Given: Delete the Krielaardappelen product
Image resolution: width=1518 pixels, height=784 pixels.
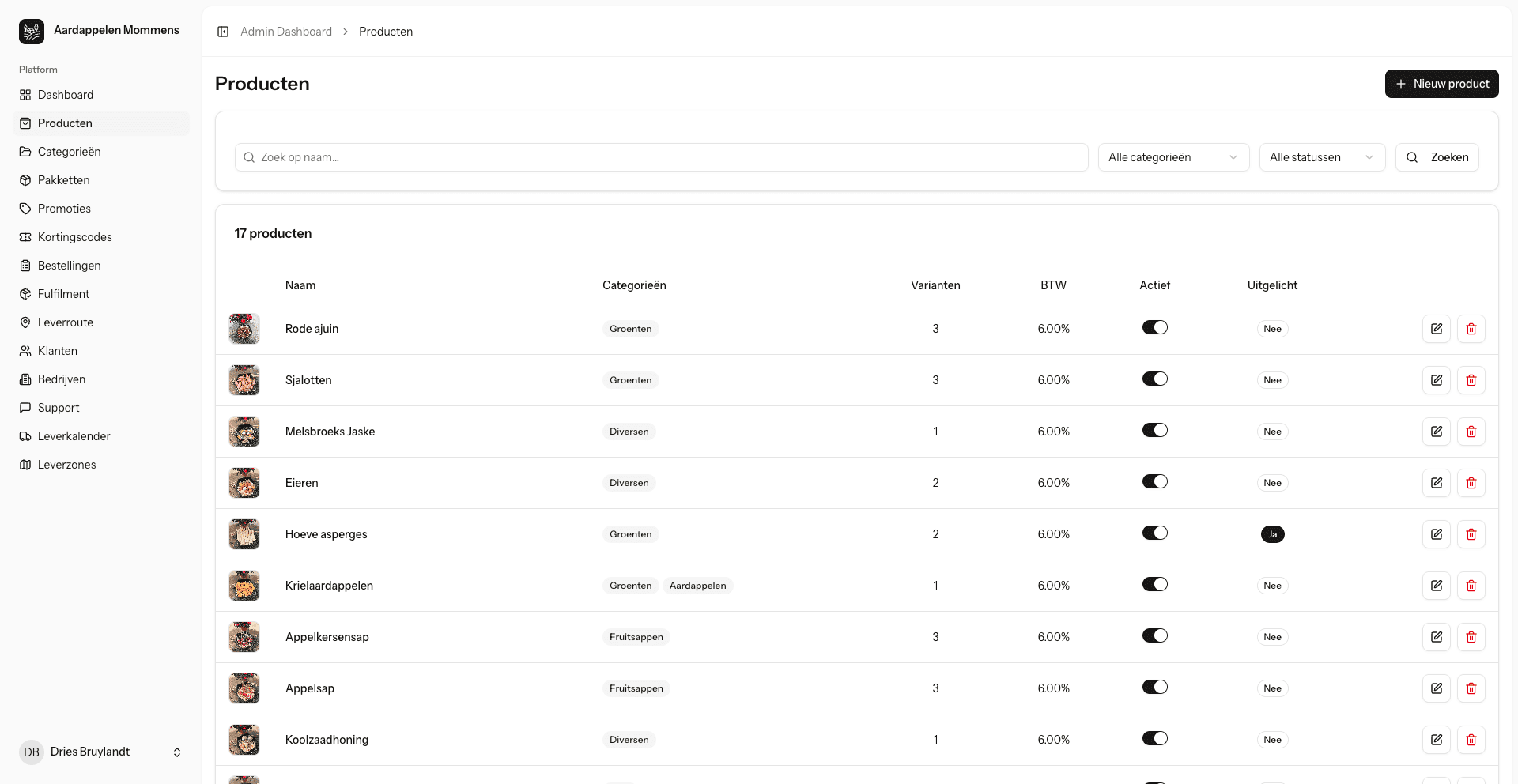Looking at the screenshot, I should tap(1471, 586).
